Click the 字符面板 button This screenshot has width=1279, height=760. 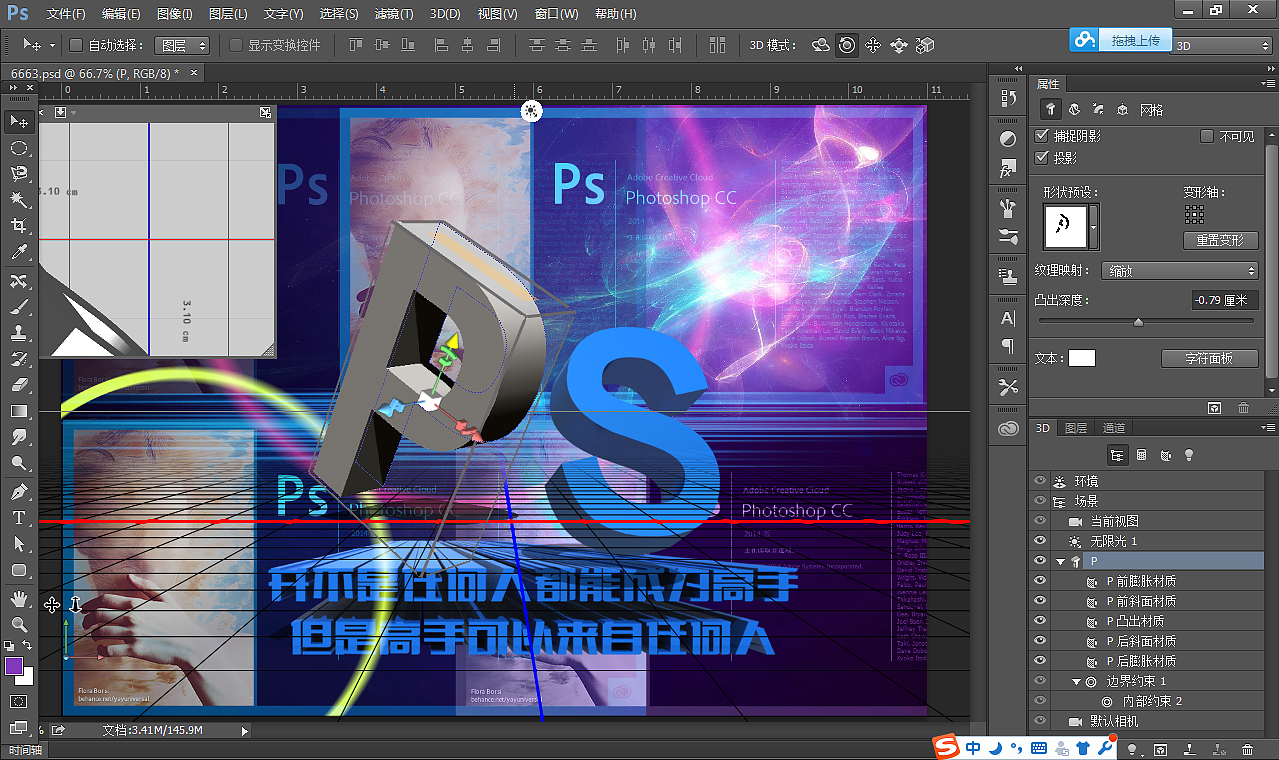[x=1209, y=358]
